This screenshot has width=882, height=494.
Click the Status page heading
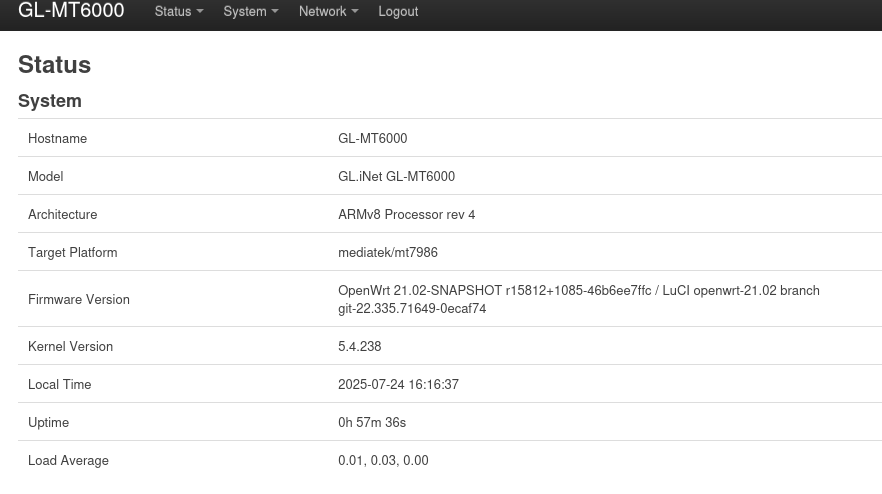(54, 65)
